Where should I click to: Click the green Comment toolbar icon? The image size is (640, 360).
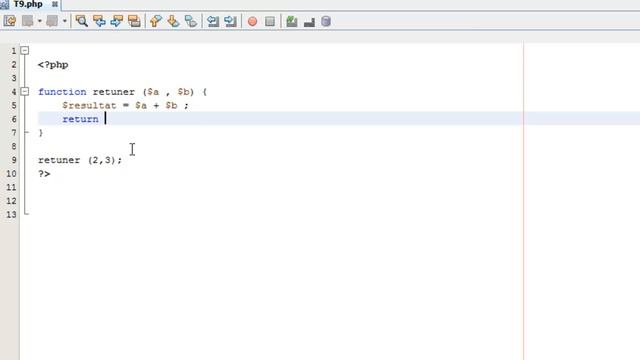[291, 21]
